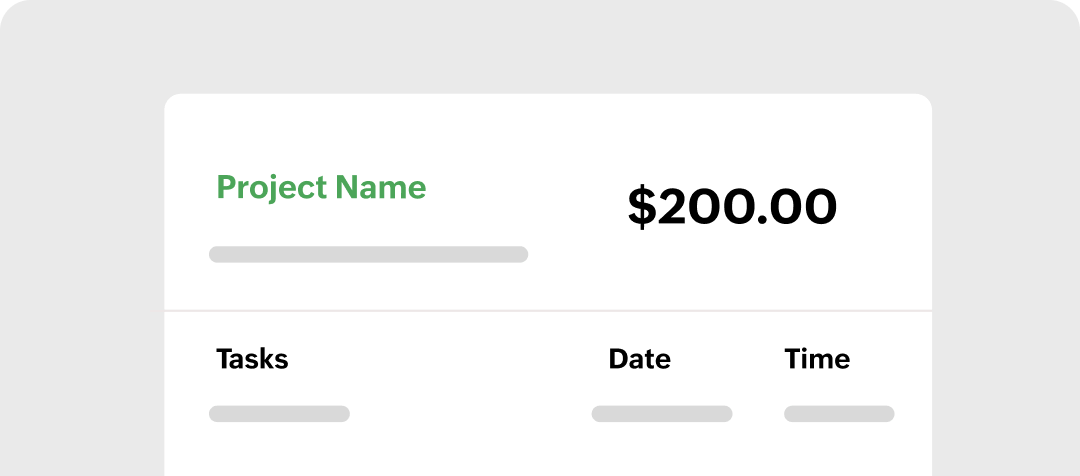1080x476 pixels.
Task: Click the placeholder bar below Date
Action: point(661,414)
